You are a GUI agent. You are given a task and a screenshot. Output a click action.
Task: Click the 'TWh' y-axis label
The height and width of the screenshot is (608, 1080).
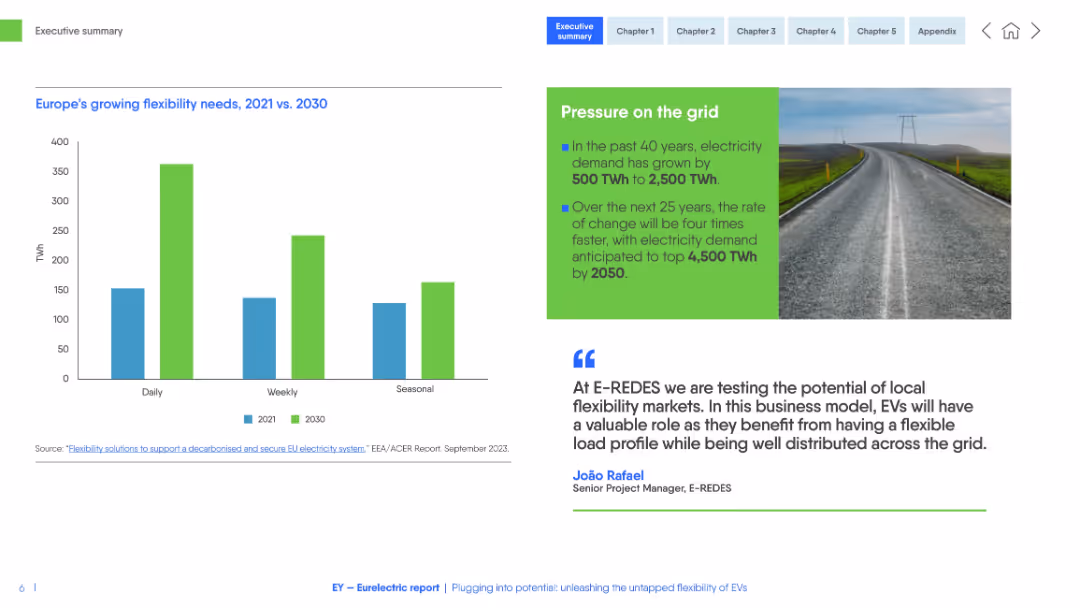pos(40,253)
